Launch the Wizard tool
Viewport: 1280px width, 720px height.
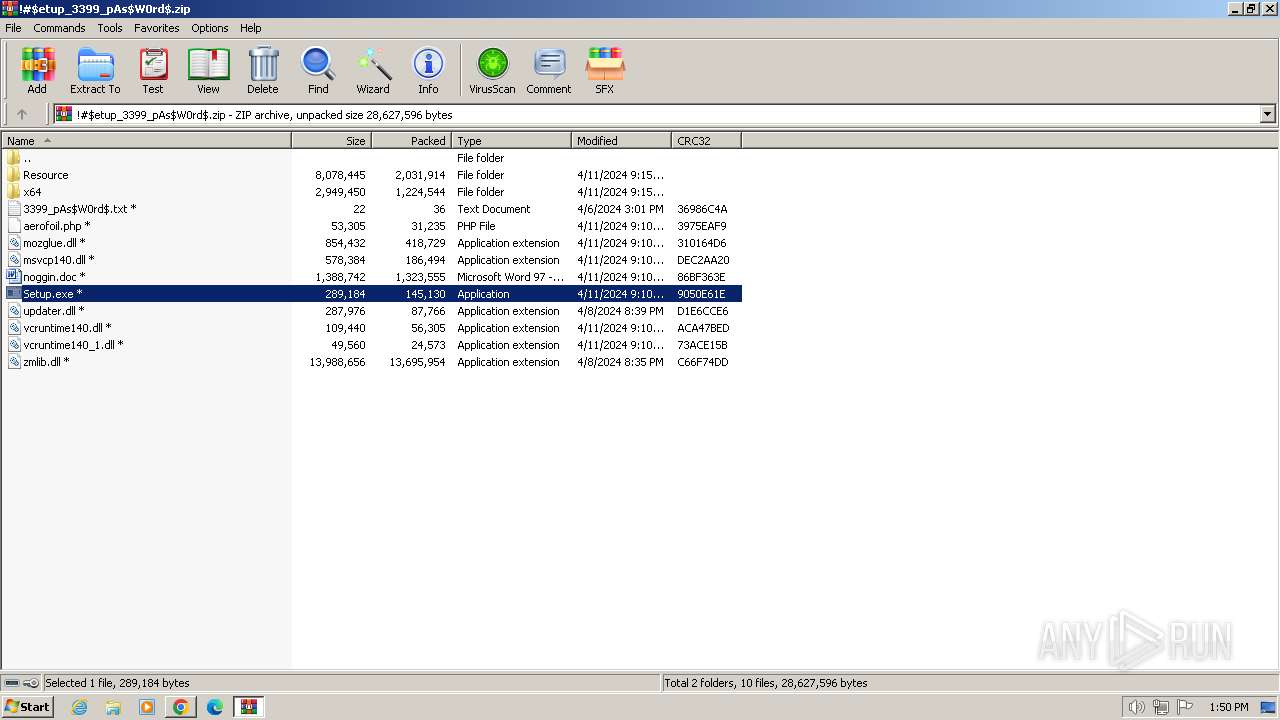click(x=373, y=71)
